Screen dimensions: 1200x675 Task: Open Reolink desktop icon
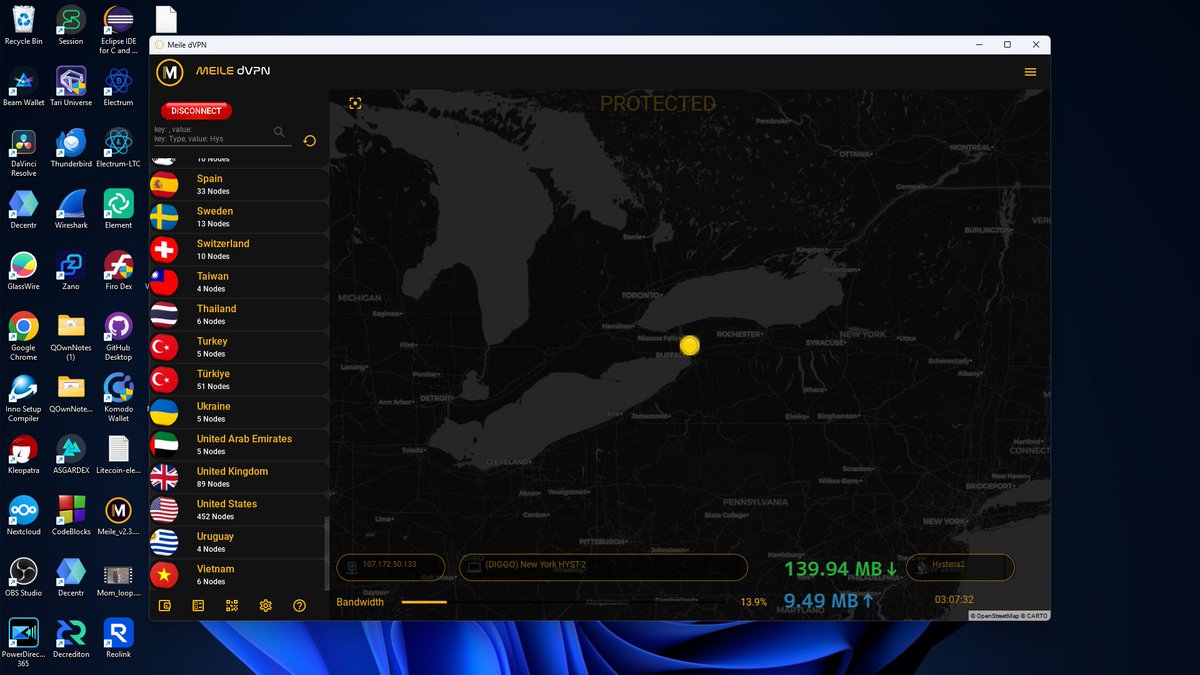118,637
